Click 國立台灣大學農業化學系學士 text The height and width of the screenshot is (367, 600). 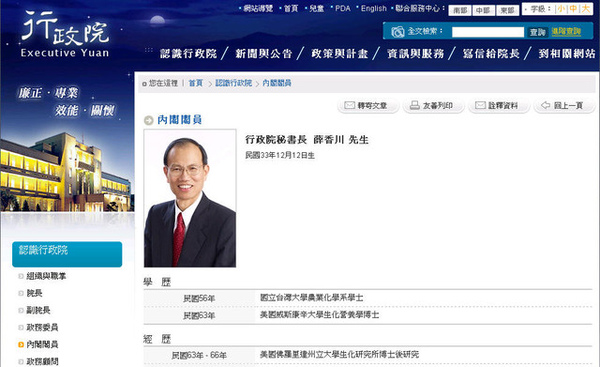pos(311,297)
